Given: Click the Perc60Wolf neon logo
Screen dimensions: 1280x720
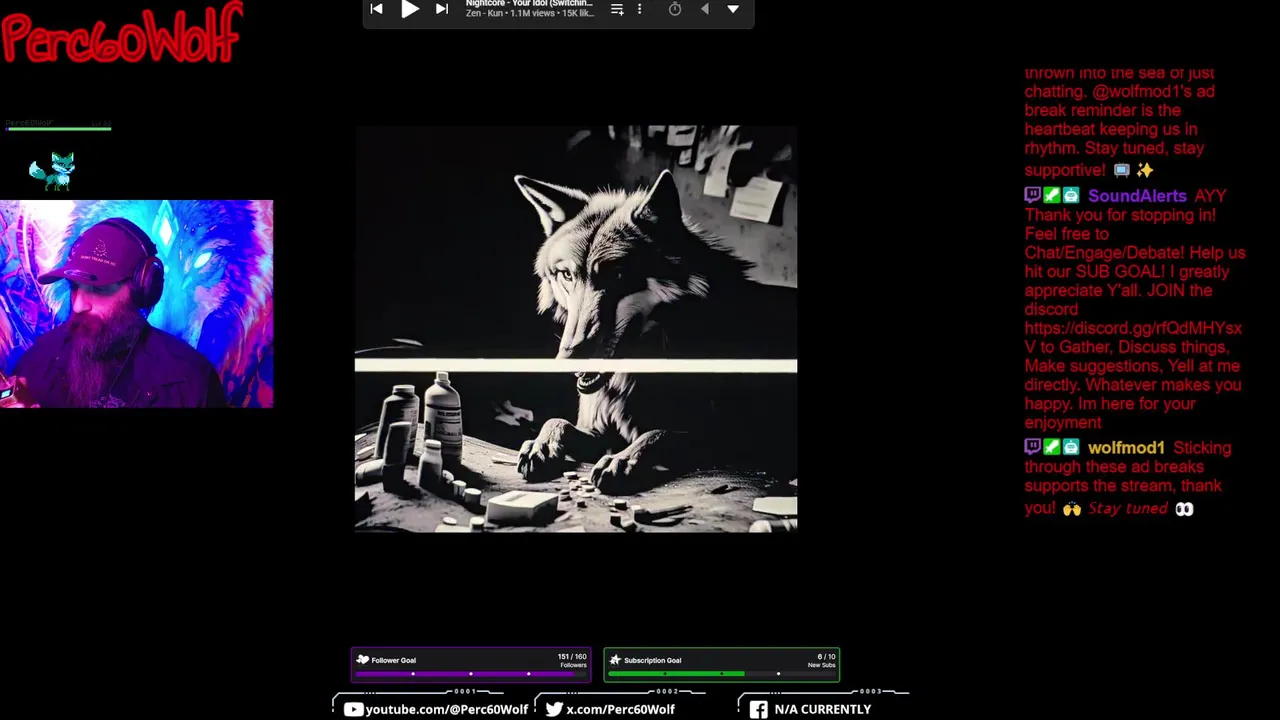Looking at the screenshot, I should coord(122,32).
